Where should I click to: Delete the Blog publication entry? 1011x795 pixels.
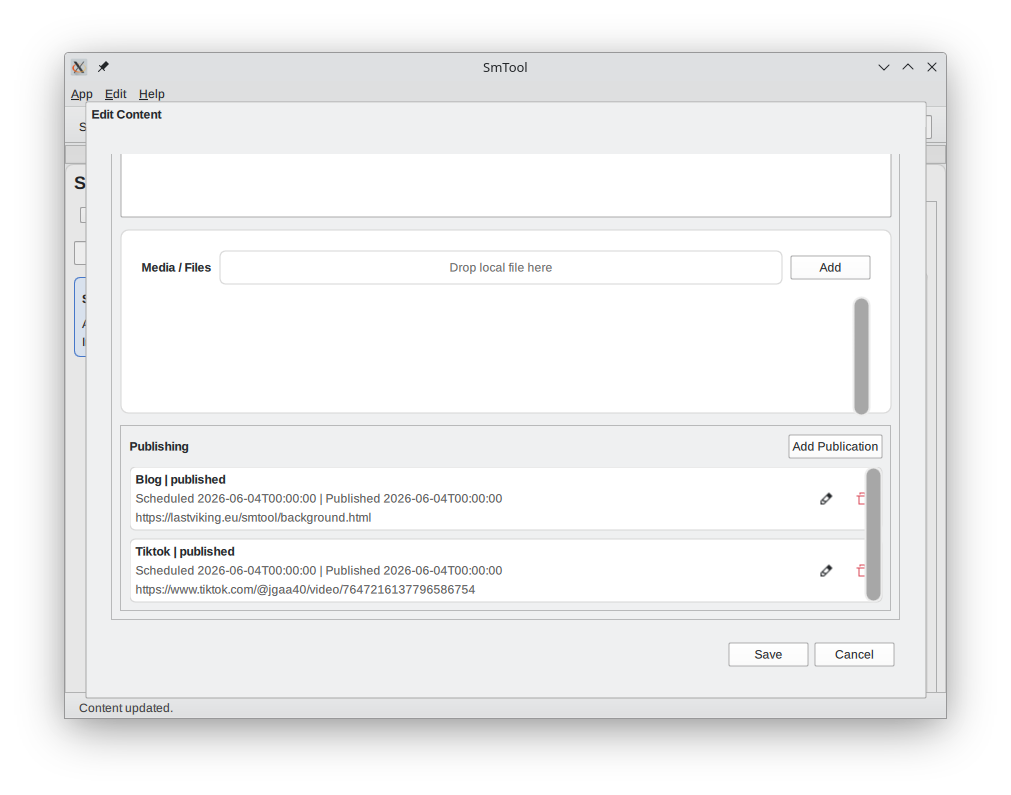[x=860, y=498]
